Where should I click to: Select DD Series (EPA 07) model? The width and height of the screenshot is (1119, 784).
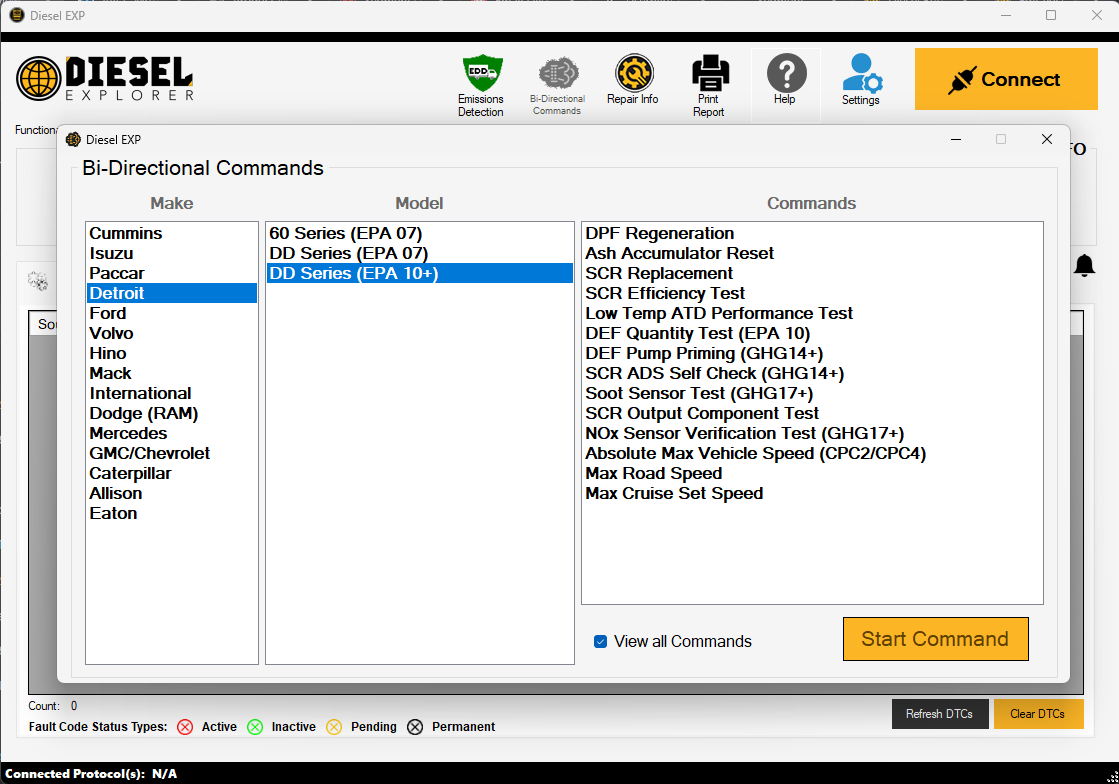pos(420,253)
